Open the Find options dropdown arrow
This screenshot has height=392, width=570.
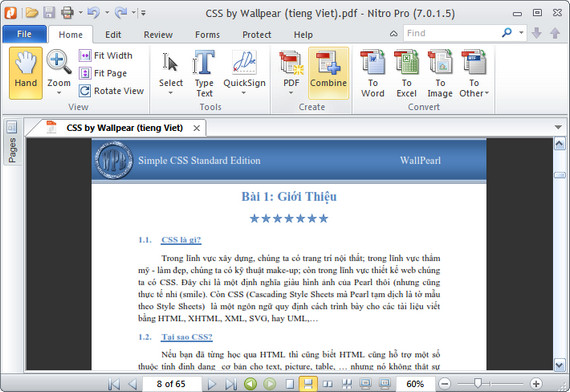coord(521,33)
